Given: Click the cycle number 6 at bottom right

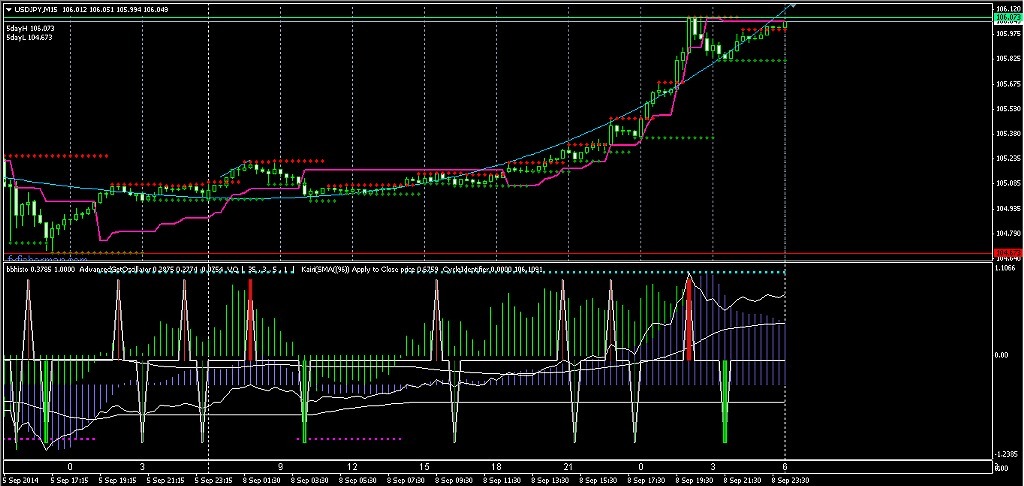Looking at the screenshot, I should [x=785, y=467].
